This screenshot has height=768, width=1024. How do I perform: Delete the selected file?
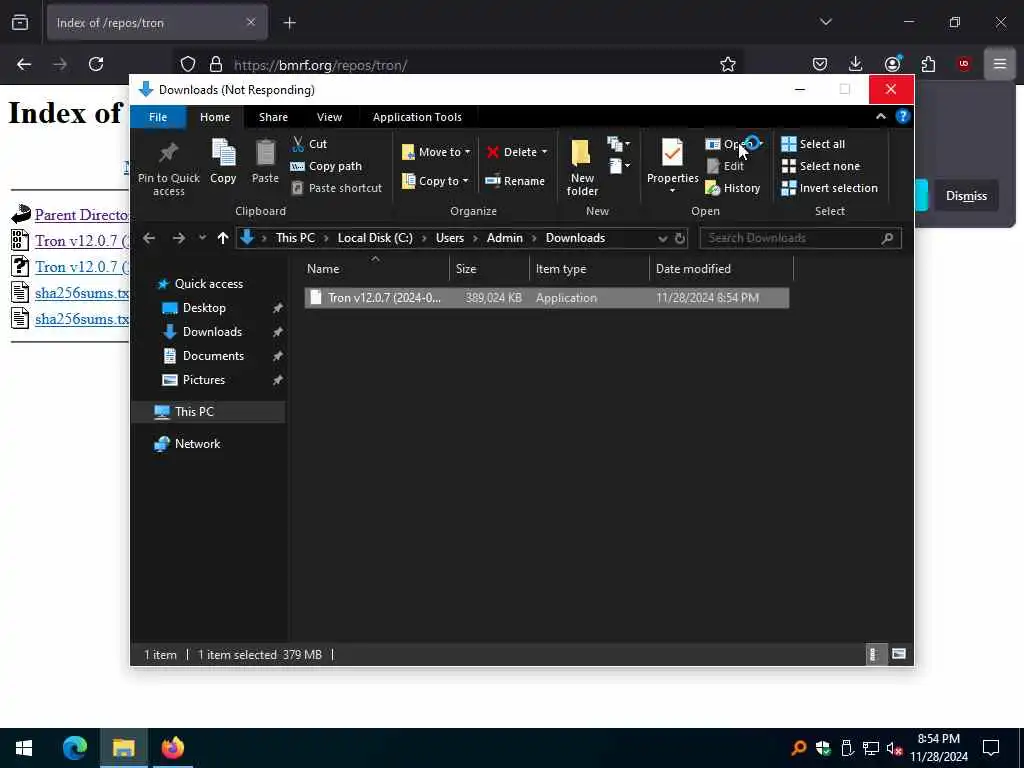(511, 152)
